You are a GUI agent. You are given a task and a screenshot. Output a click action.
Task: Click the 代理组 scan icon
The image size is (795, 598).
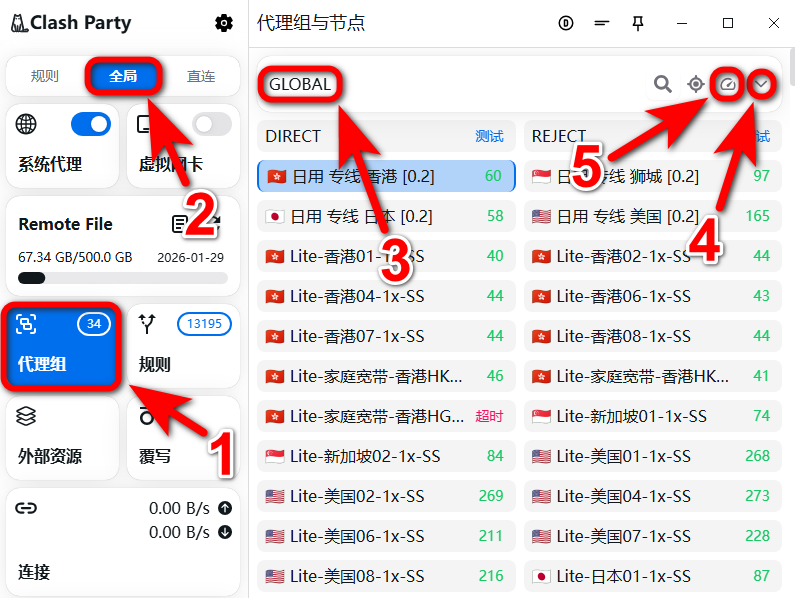coord(26,324)
